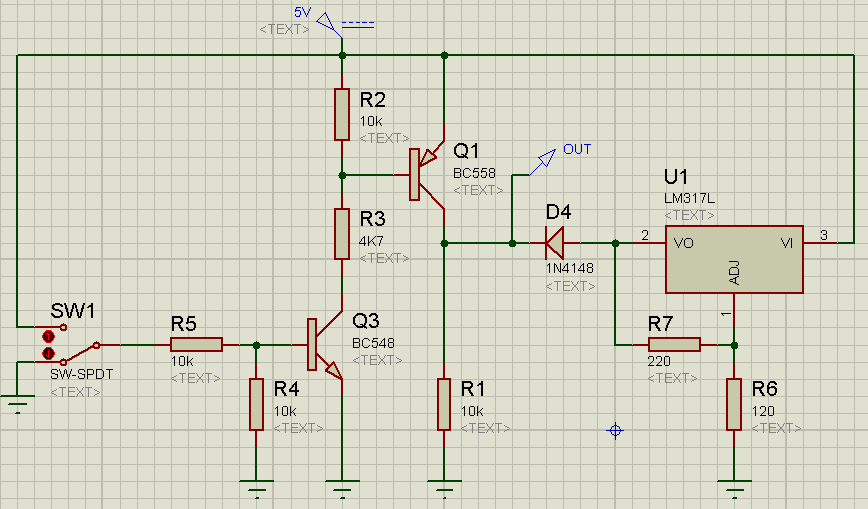868x509 pixels.
Task: Click the 'BC558' part name
Action: 474,173
